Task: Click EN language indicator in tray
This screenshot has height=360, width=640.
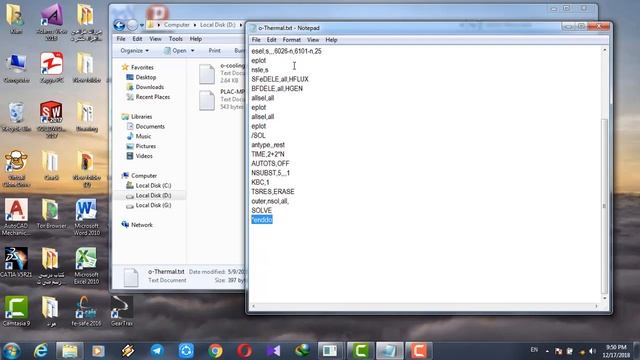Action: click(534, 350)
